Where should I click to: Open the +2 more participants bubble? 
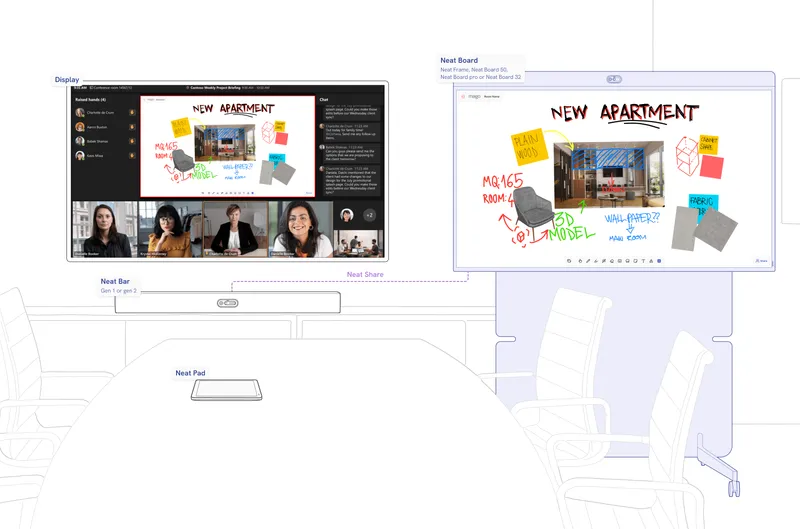coord(369,215)
